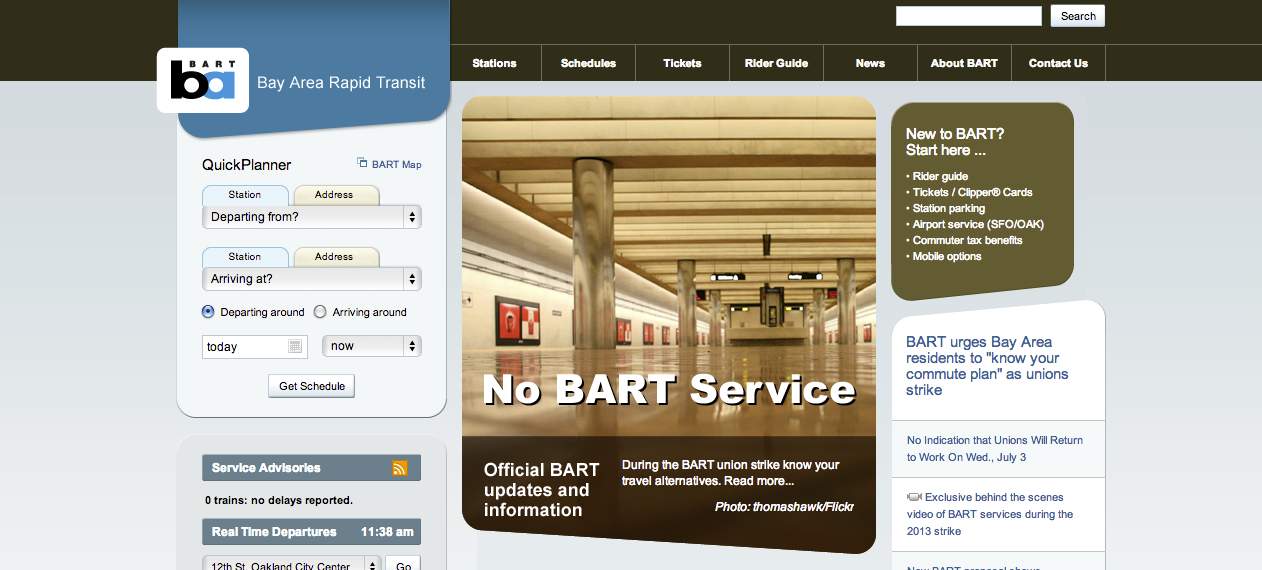Select the Arriving around radio button
This screenshot has width=1262, height=570.
pos(320,312)
